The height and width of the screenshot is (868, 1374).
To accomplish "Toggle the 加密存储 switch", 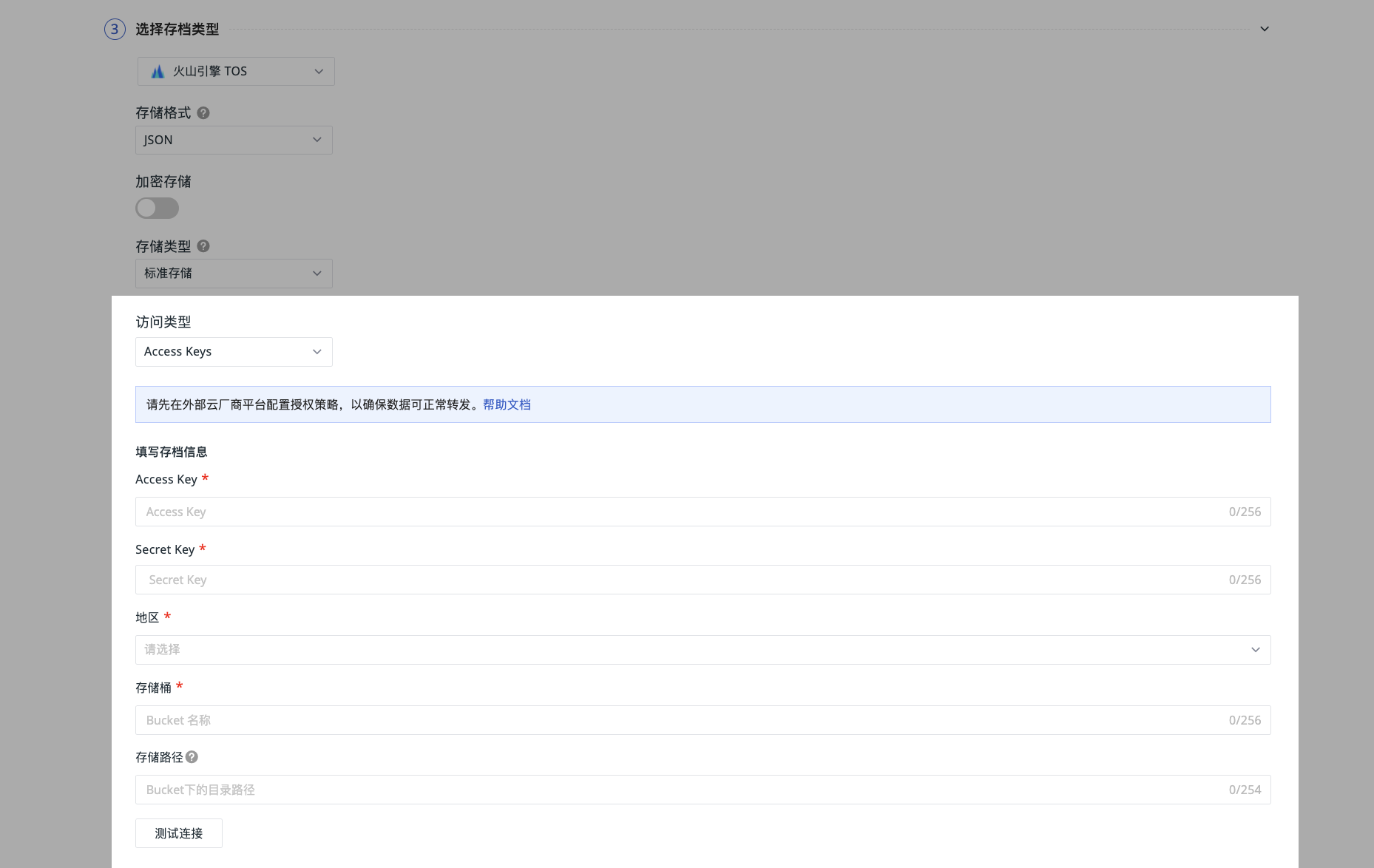I will [157, 208].
